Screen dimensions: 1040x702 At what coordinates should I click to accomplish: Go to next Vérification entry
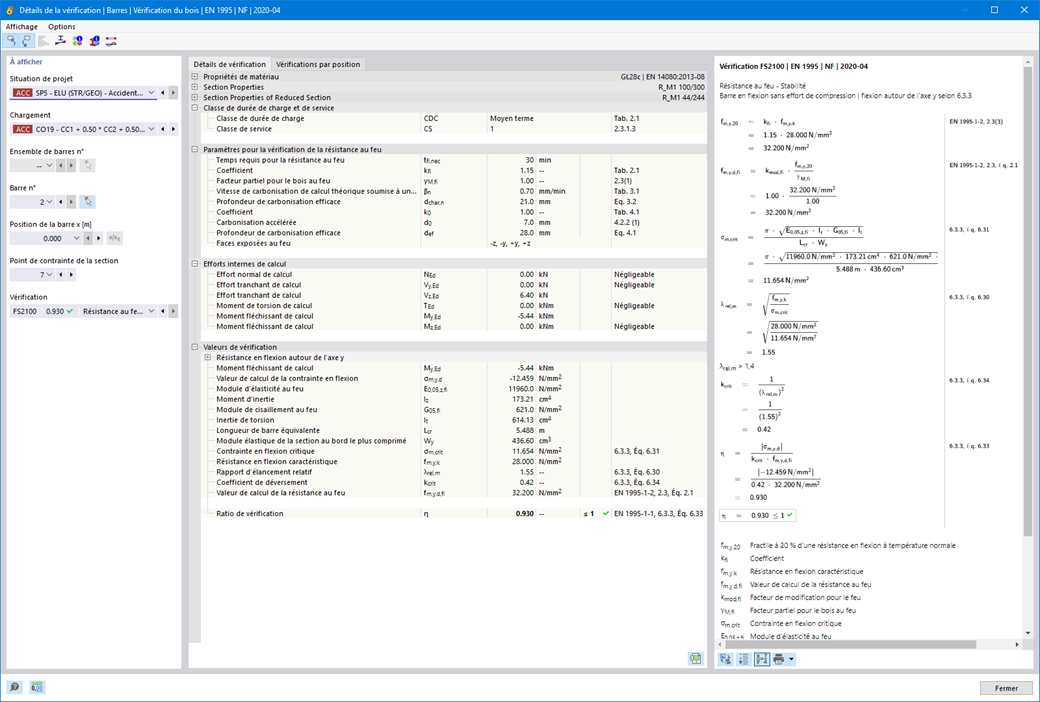(x=173, y=311)
